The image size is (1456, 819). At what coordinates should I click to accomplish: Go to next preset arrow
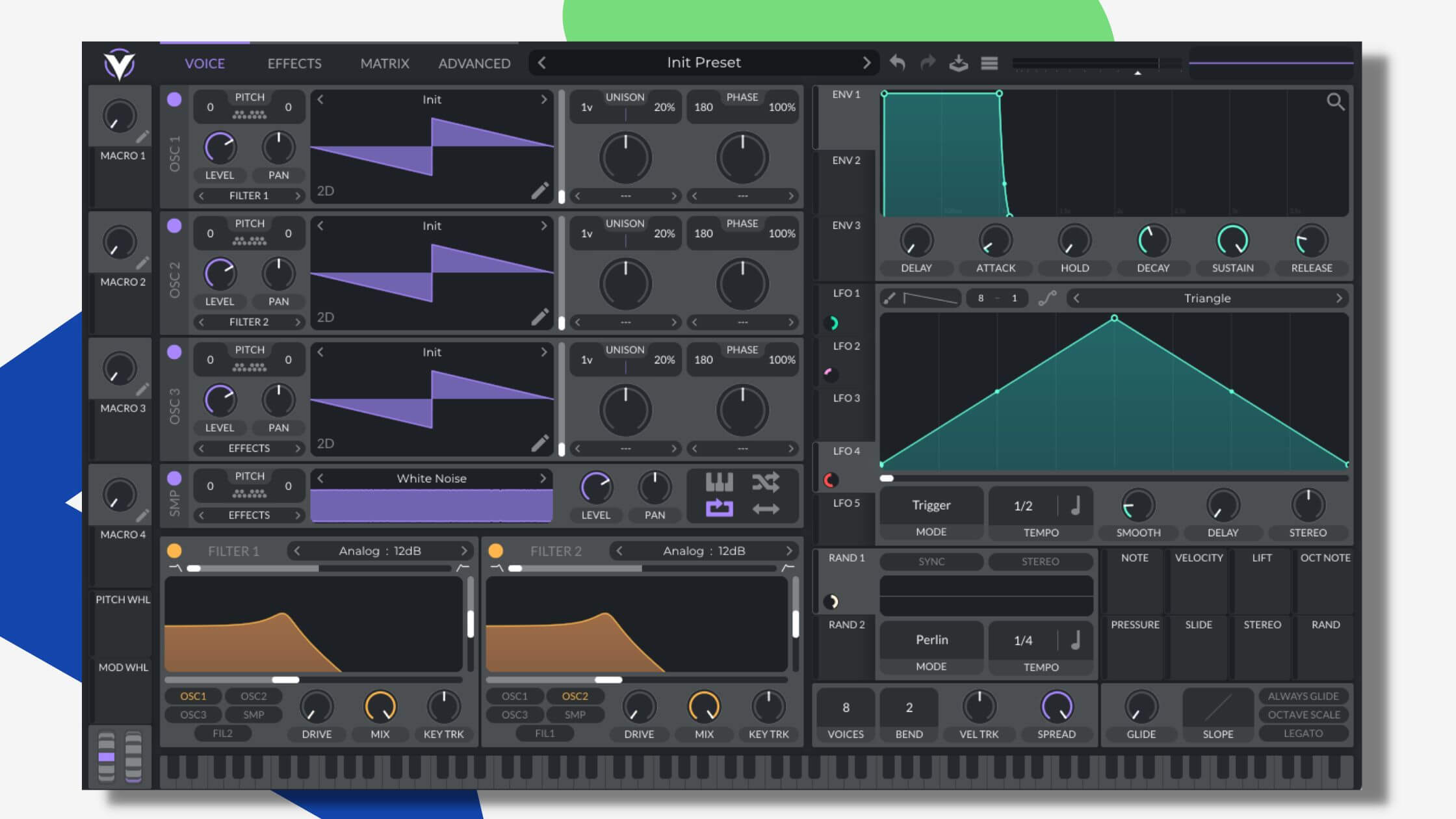click(866, 62)
